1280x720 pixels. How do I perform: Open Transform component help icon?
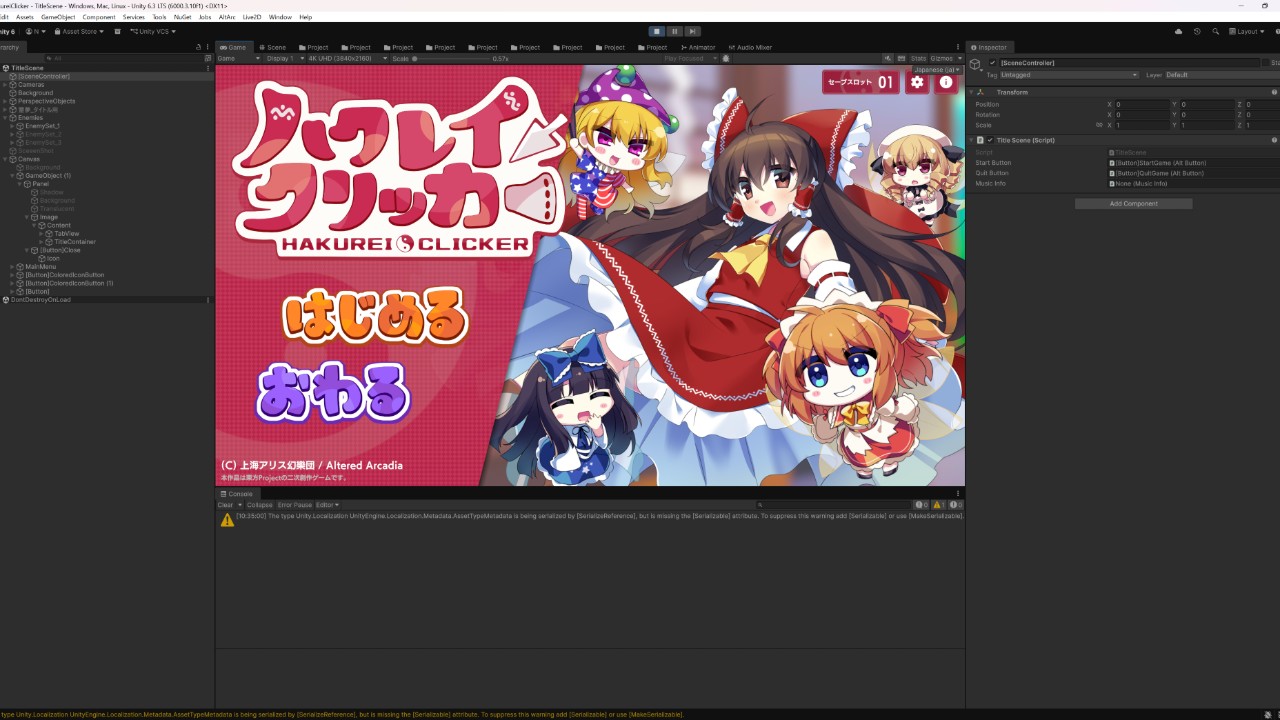[x=1275, y=92]
